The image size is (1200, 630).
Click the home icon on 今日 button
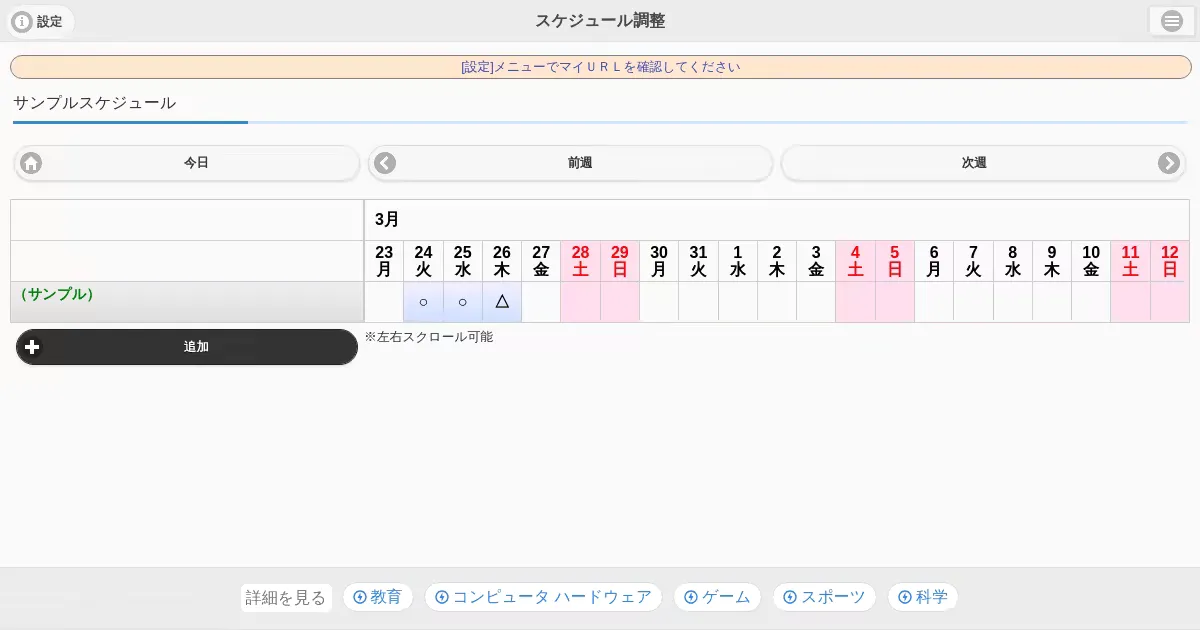point(32,163)
